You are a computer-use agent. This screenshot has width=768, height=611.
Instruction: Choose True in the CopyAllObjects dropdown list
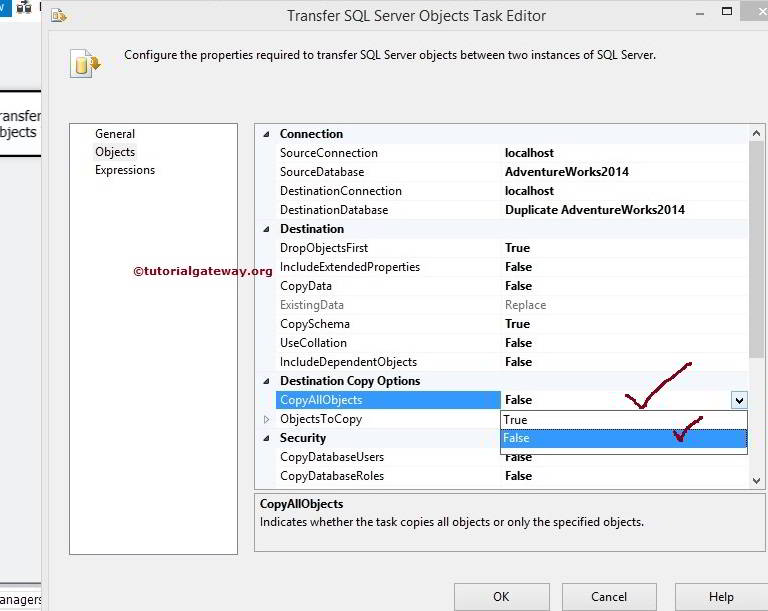[624, 420]
